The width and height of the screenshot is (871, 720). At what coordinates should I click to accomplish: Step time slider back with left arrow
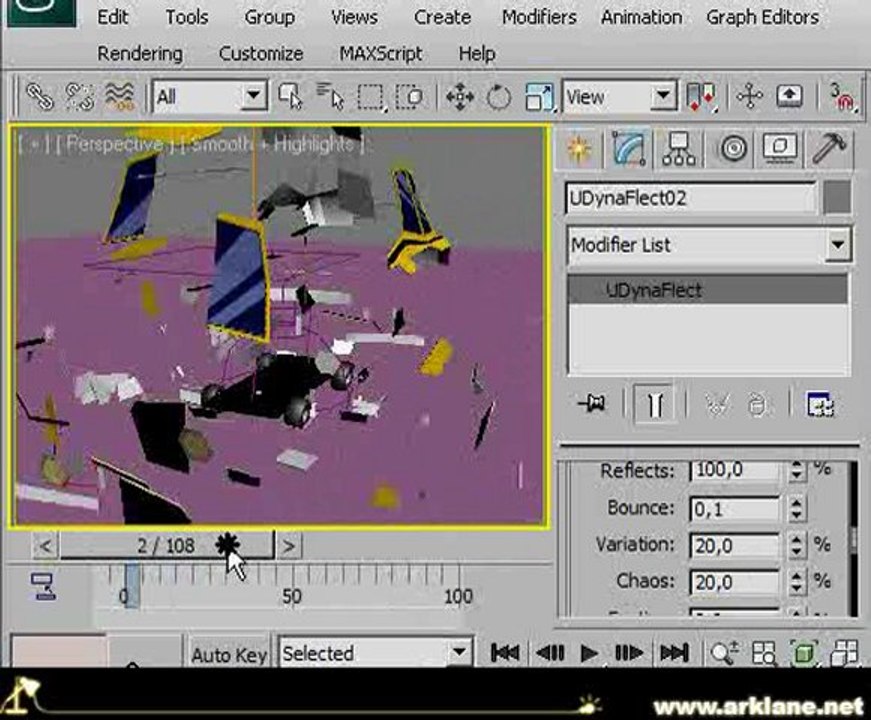46,546
